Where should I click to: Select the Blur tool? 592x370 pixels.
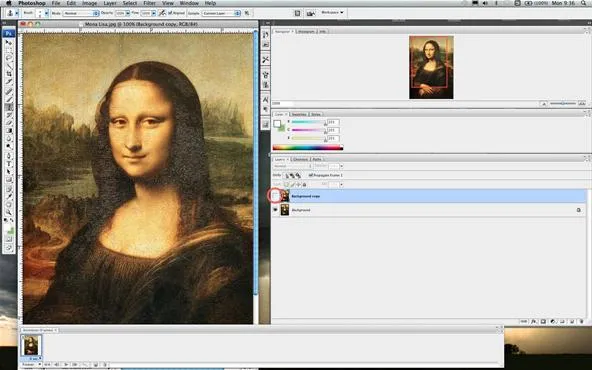click(9, 139)
